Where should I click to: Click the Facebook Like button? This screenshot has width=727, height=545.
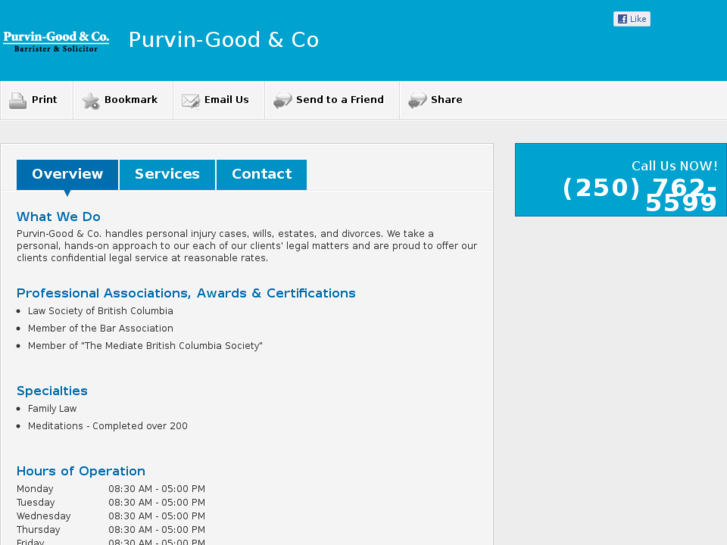click(x=631, y=19)
